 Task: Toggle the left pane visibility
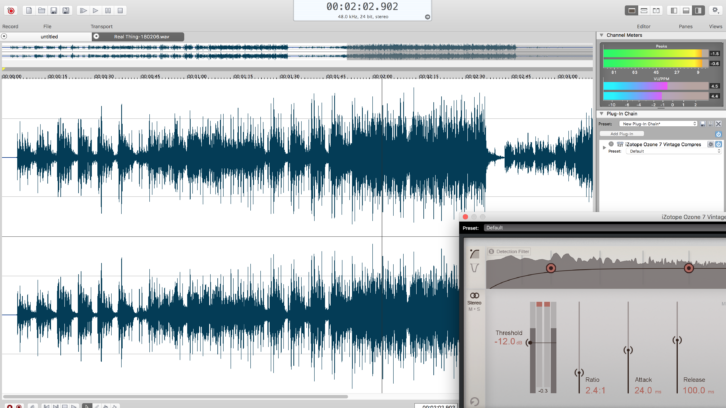coord(674,10)
